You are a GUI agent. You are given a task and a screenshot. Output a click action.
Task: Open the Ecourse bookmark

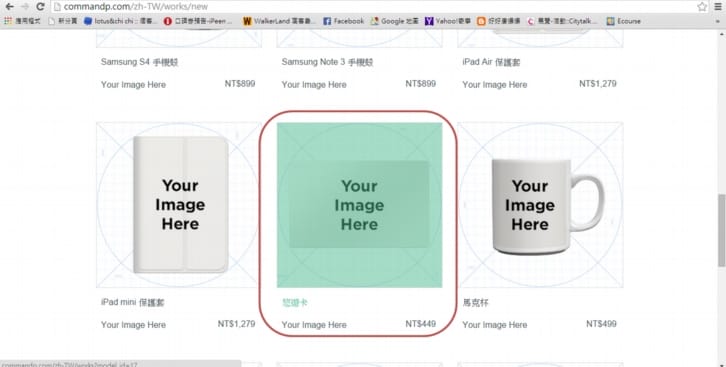pyautogui.click(x=624, y=21)
